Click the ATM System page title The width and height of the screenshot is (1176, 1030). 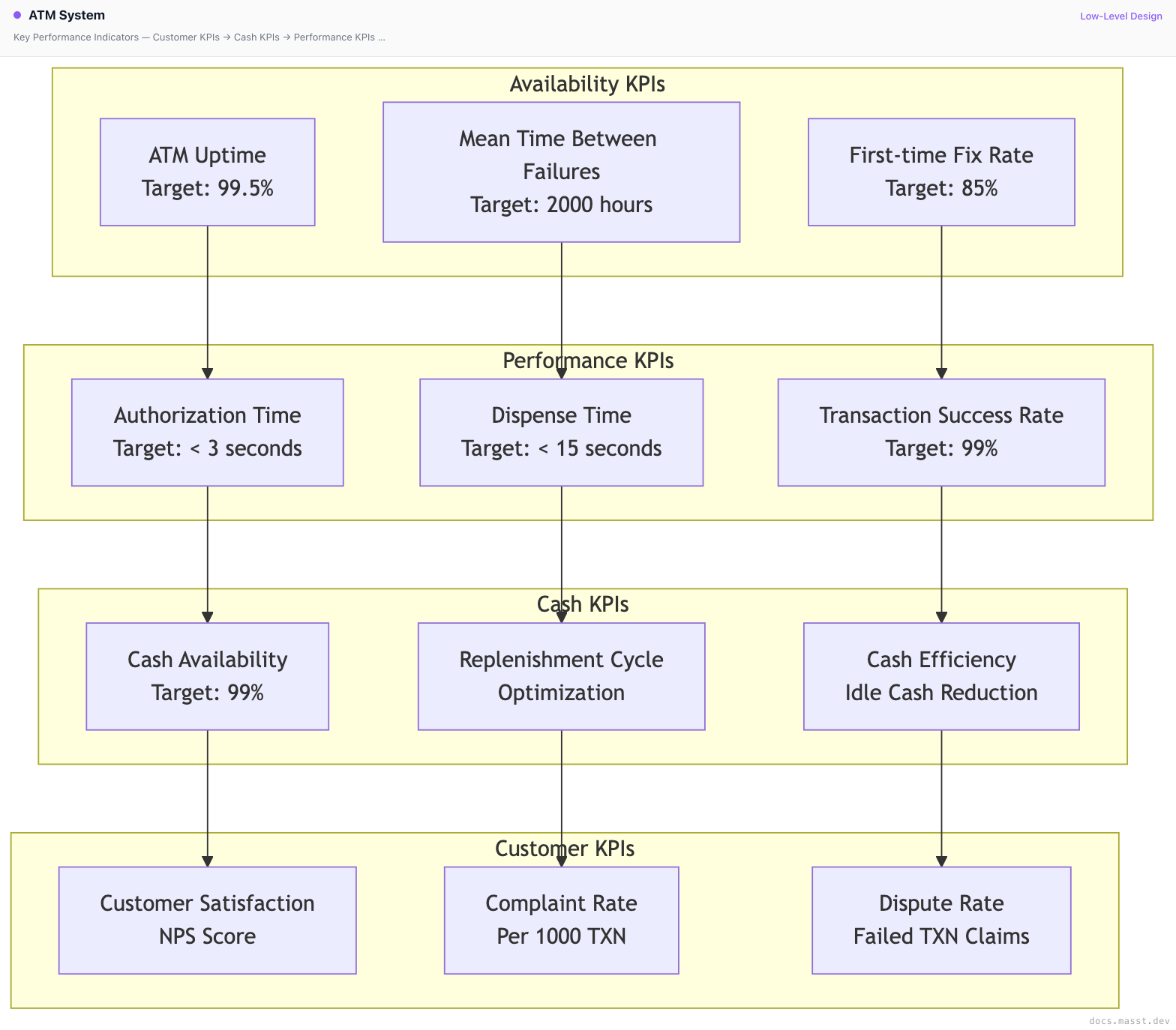67,15
